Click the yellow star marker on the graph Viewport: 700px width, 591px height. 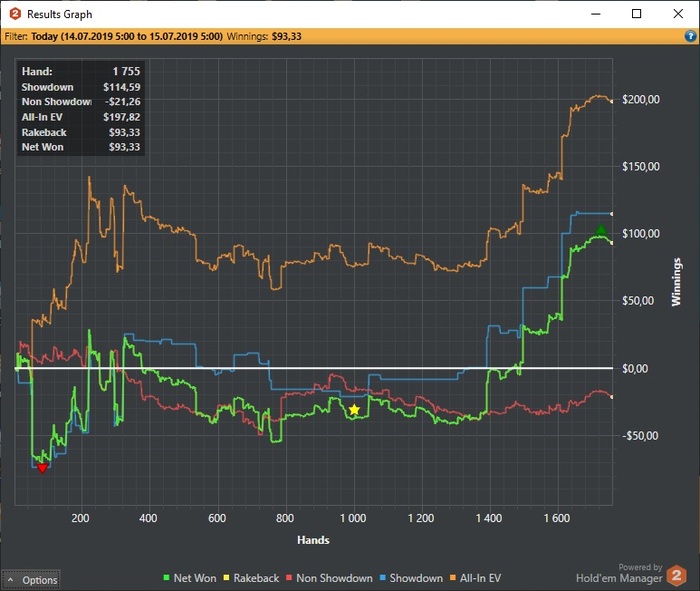pyautogui.click(x=354, y=410)
